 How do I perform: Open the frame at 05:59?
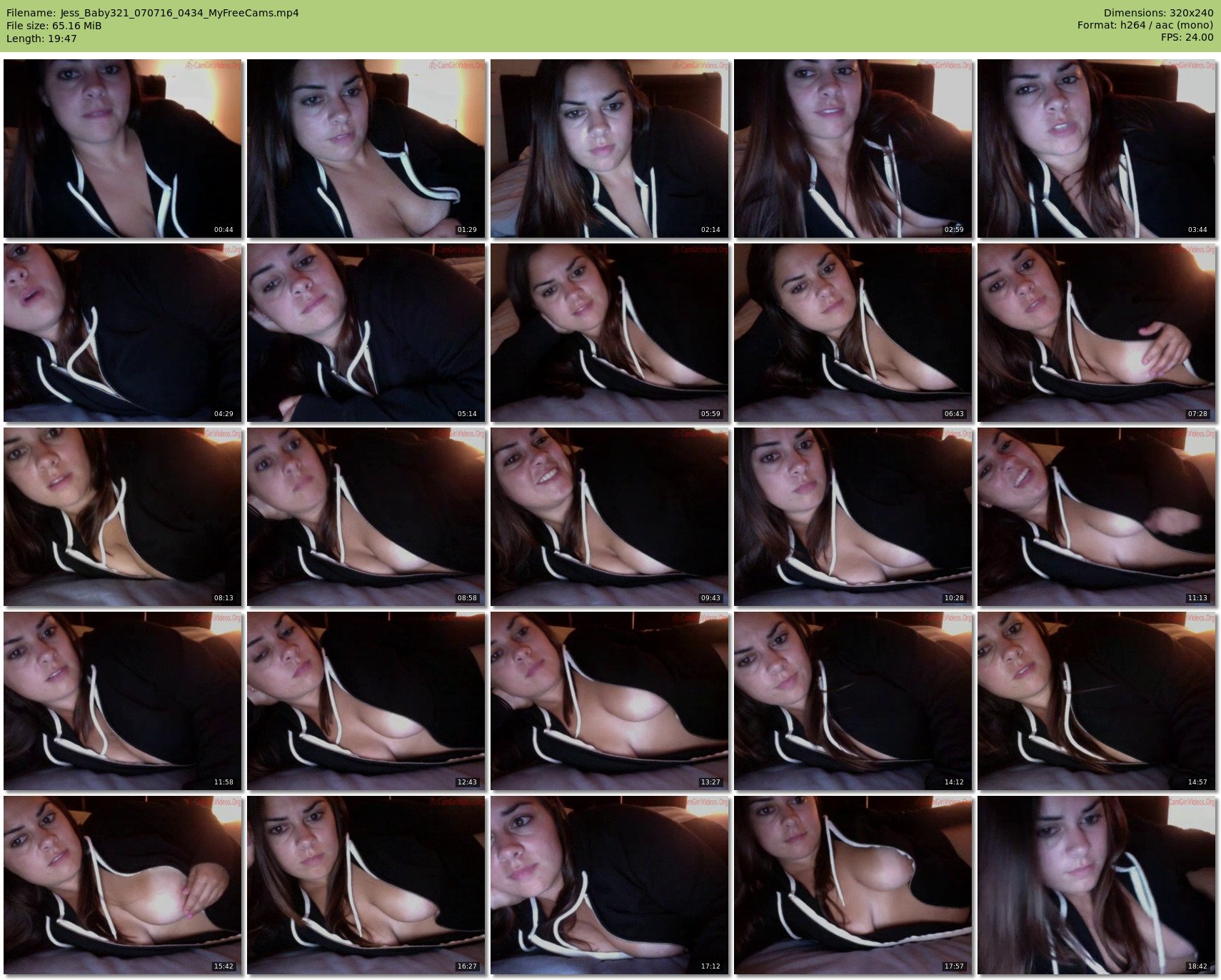(x=610, y=333)
